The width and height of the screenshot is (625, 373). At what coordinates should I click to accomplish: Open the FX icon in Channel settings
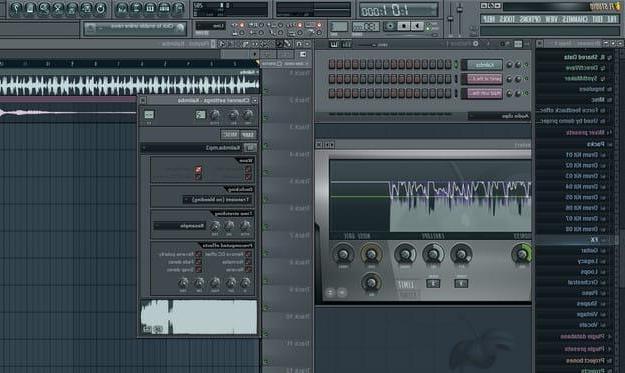149,115
